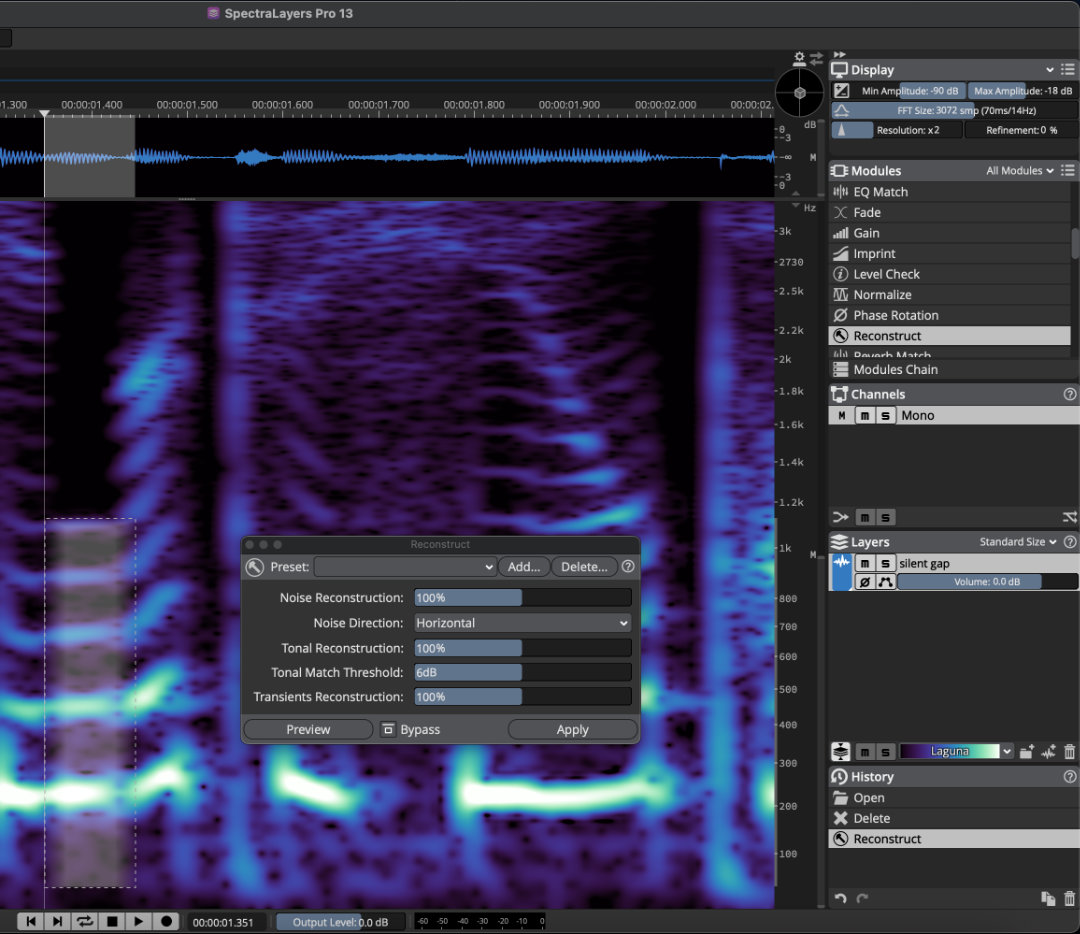Screen dimensions: 1080x934
Task: Clear history with the History trash icon
Action: click(1069, 898)
